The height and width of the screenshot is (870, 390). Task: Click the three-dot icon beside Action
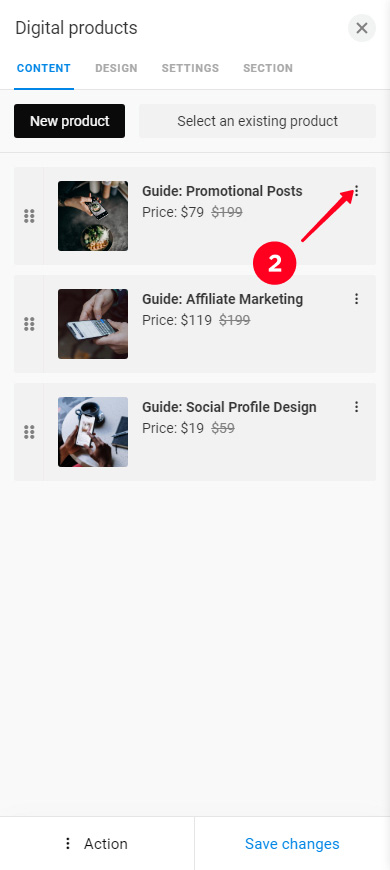(68, 844)
